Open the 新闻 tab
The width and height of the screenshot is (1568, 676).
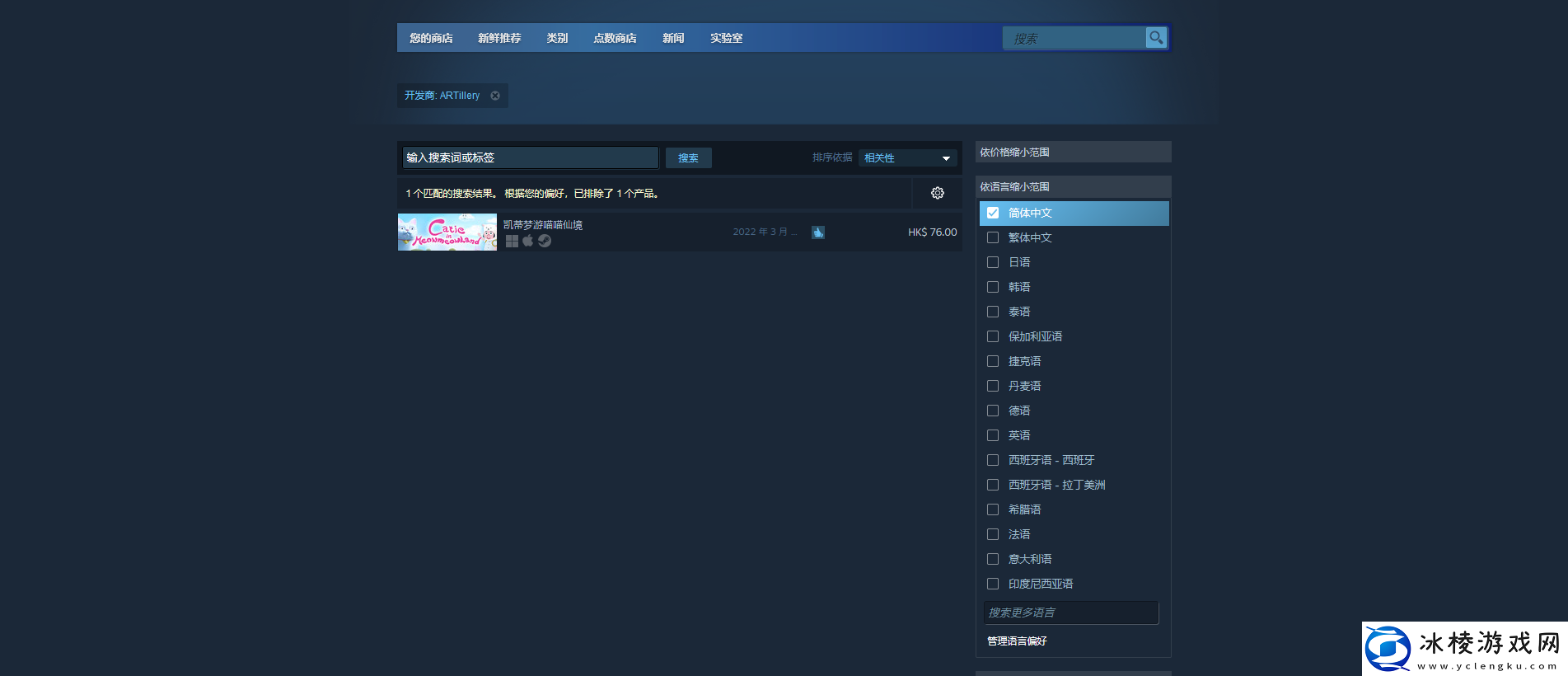coord(673,38)
